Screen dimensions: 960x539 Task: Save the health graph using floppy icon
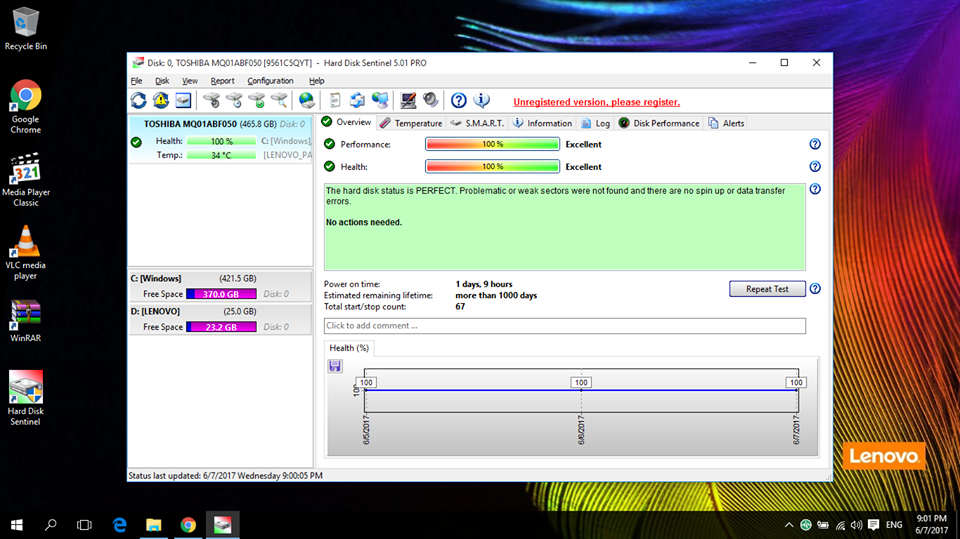tap(334, 366)
